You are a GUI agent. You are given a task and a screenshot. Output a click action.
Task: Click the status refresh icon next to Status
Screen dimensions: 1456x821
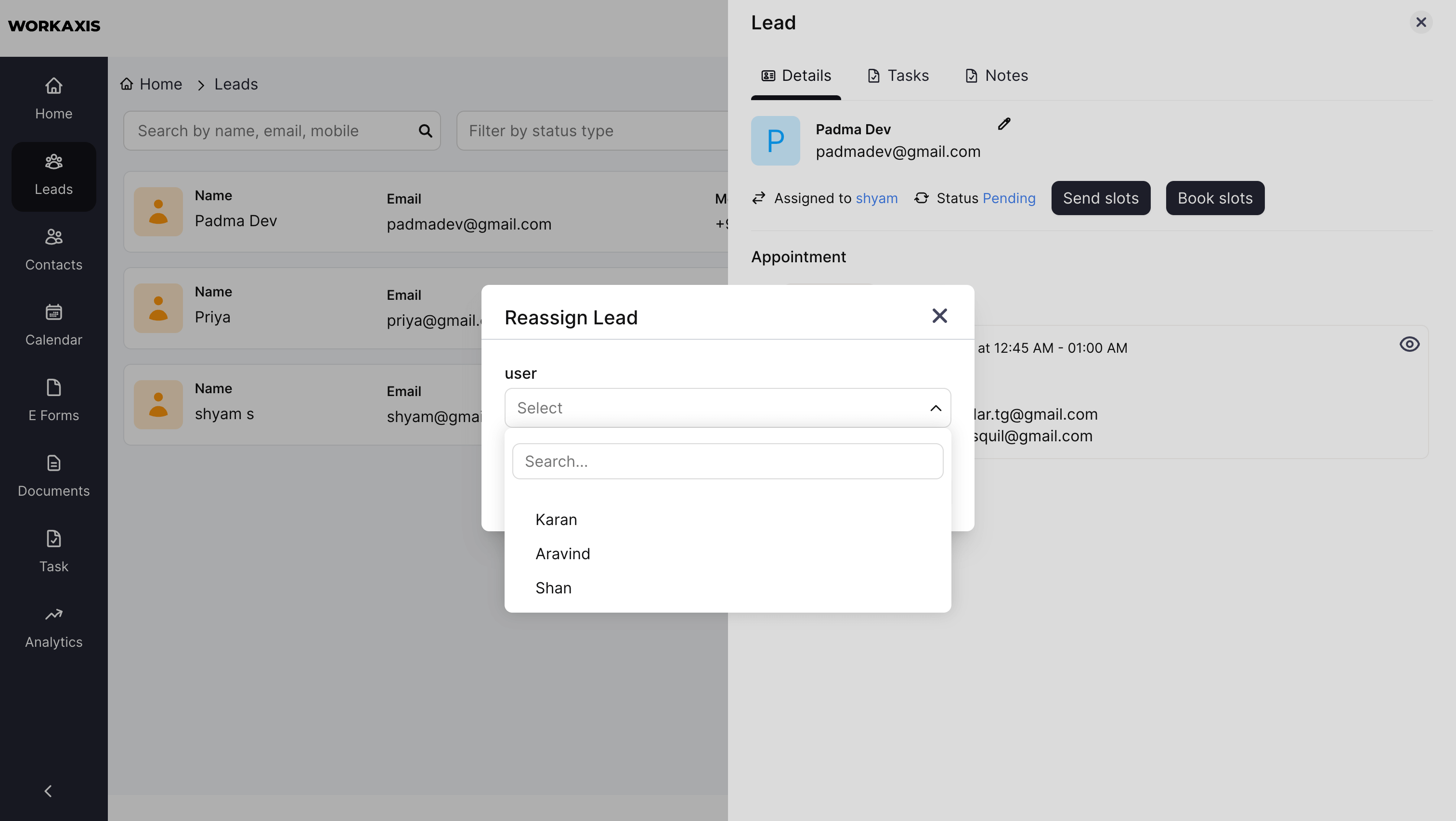[x=921, y=198]
